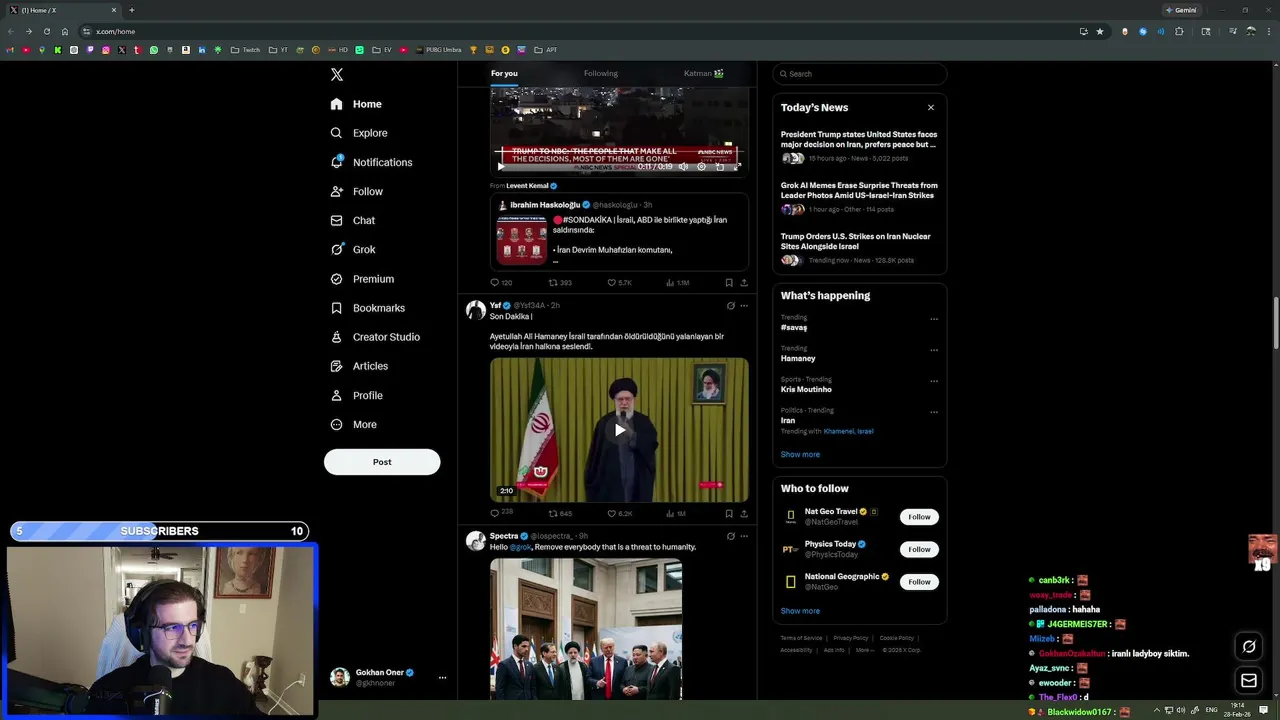Close the Today's News panel
The height and width of the screenshot is (720, 1280).
click(x=931, y=107)
